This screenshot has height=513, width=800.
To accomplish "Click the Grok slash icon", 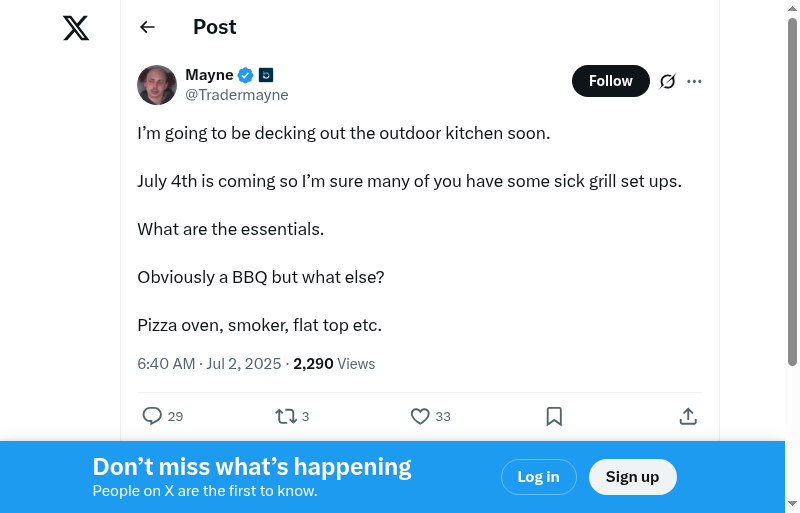I will pyautogui.click(x=668, y=82).
